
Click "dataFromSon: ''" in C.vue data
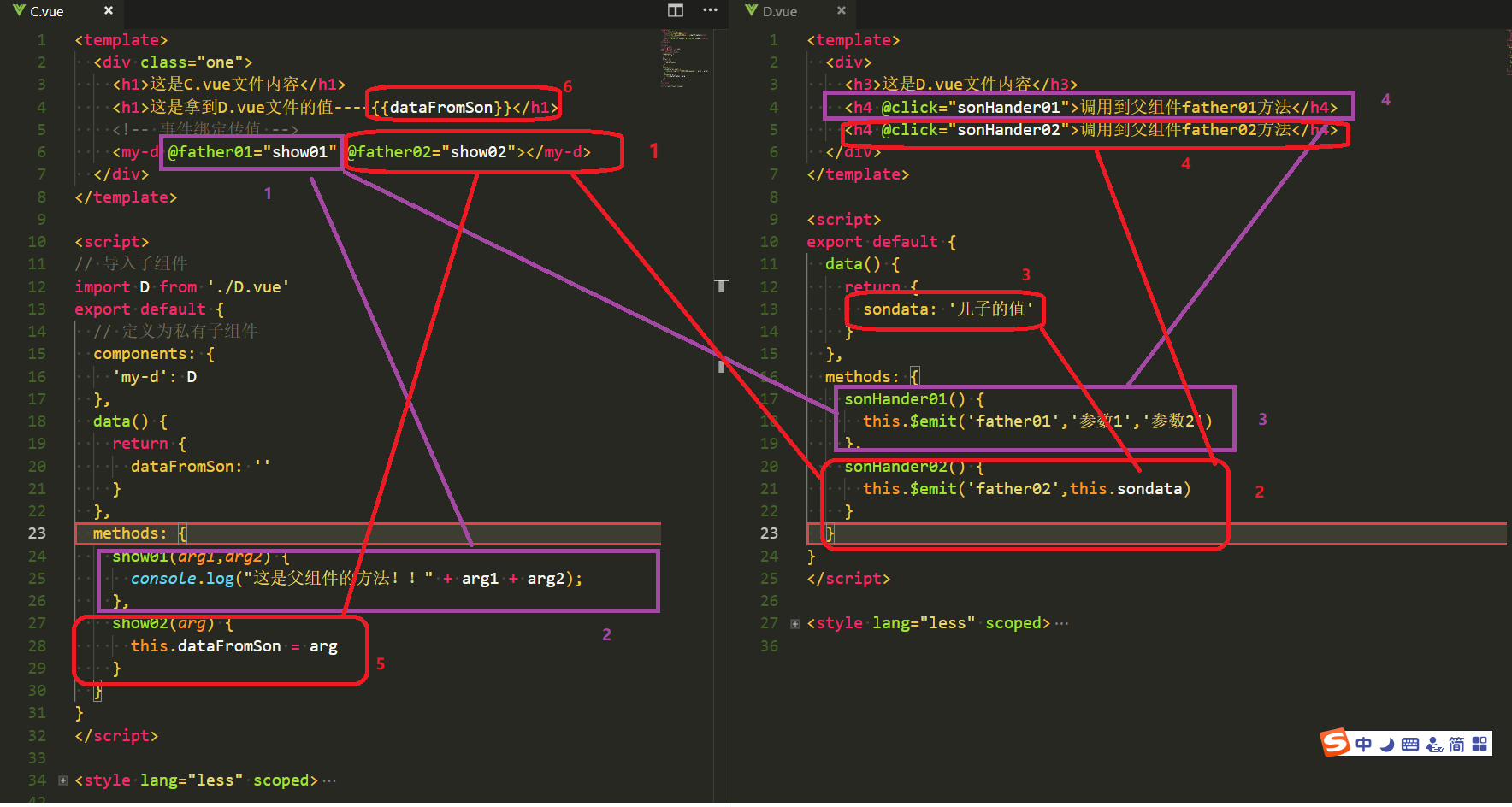[200, 467]
